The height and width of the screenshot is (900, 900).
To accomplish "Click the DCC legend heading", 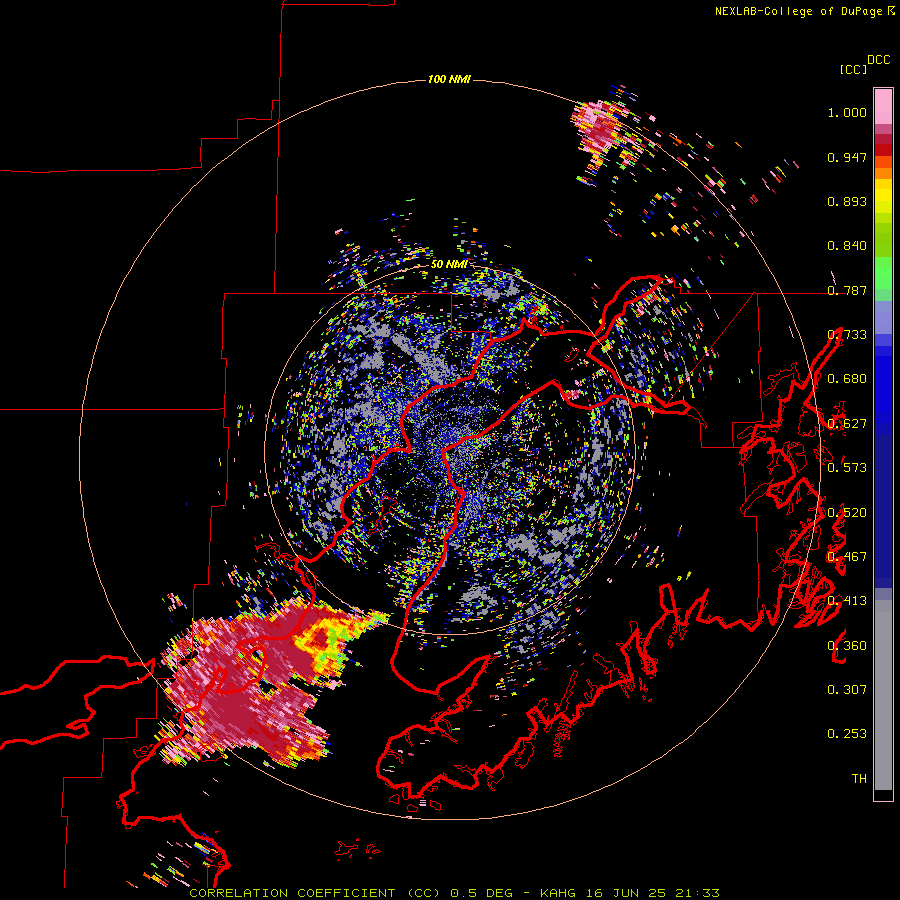I will (x=879, y=60).
